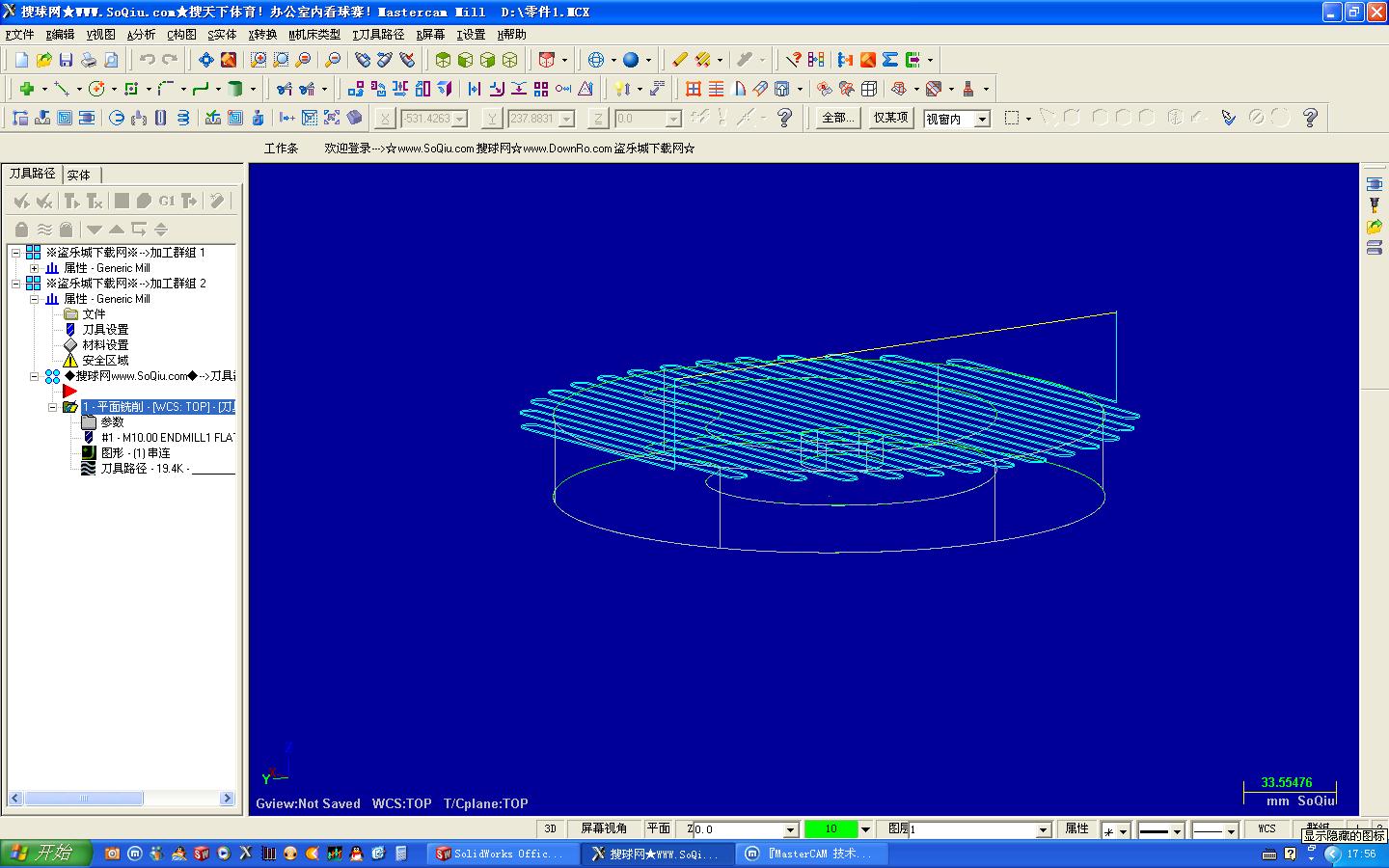Select the 材料设置 tree item
Viewport: 1389px width, 868px height.
click(105, 345)
